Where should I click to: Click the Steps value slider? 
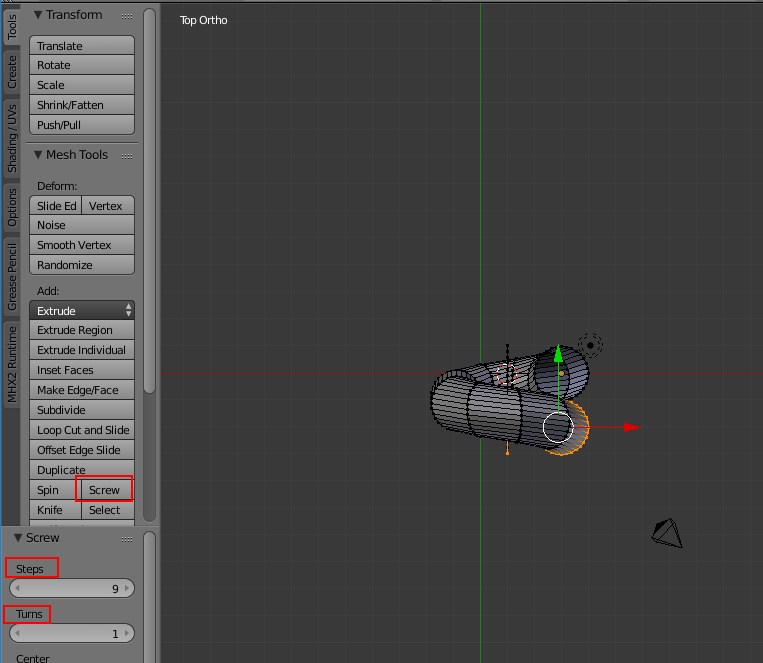click(71, 589)
